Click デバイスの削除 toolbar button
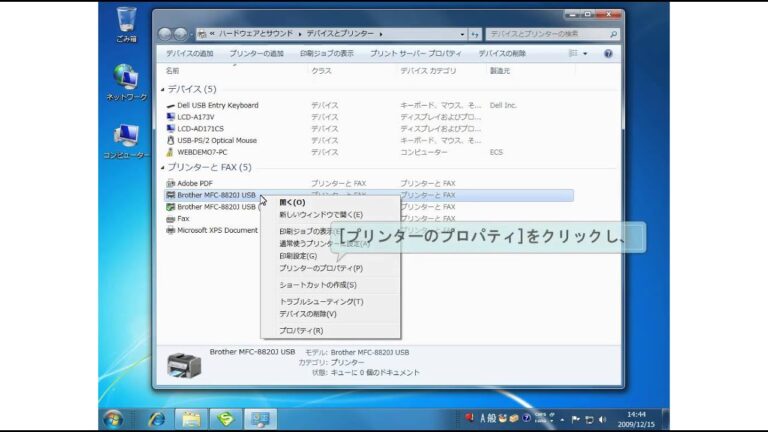Image resolution: width=768 pixels, height=432 pixels. [x=502, y=53]
